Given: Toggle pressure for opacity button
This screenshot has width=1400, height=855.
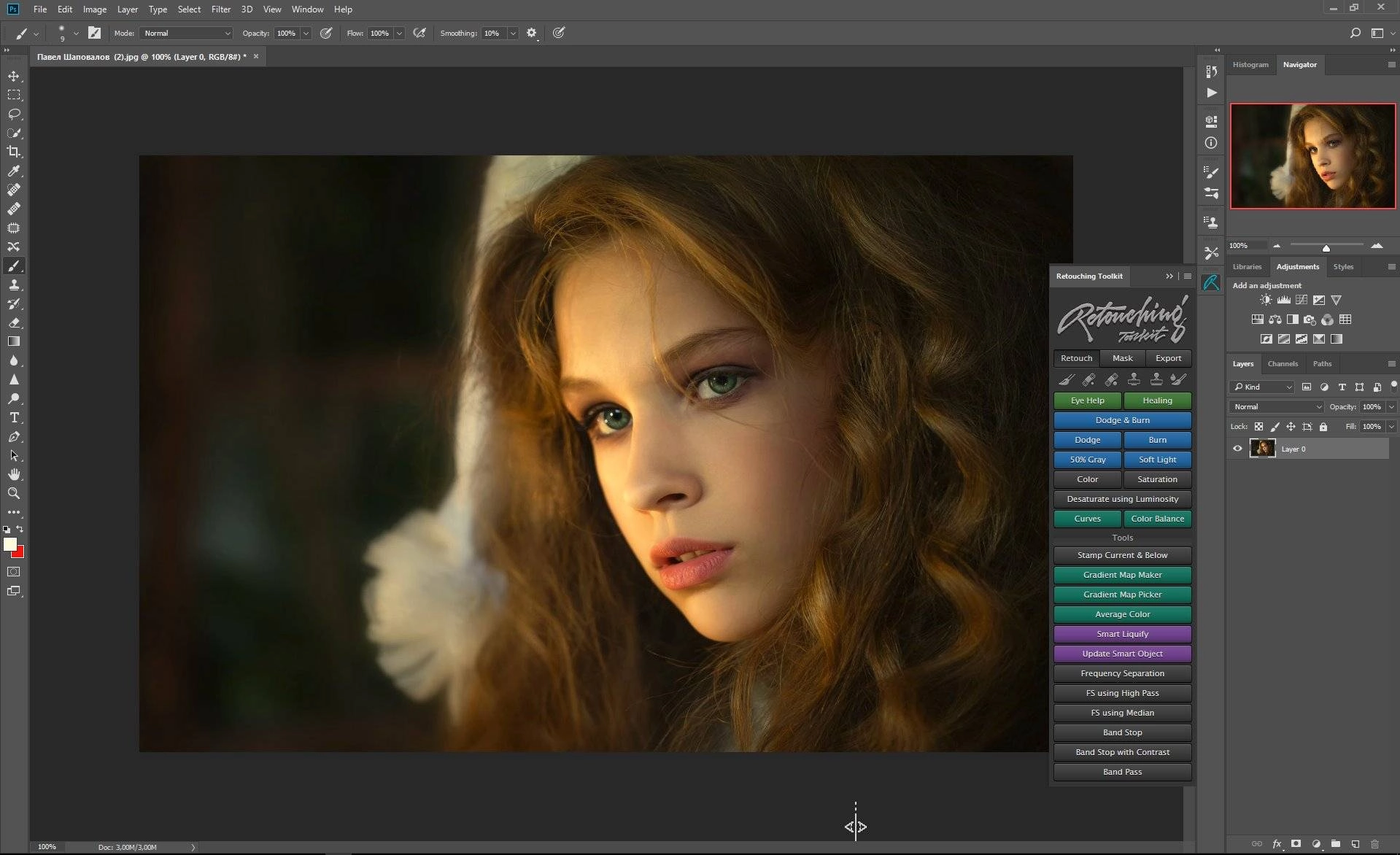Looking at the screenshot, I should 326,33.
